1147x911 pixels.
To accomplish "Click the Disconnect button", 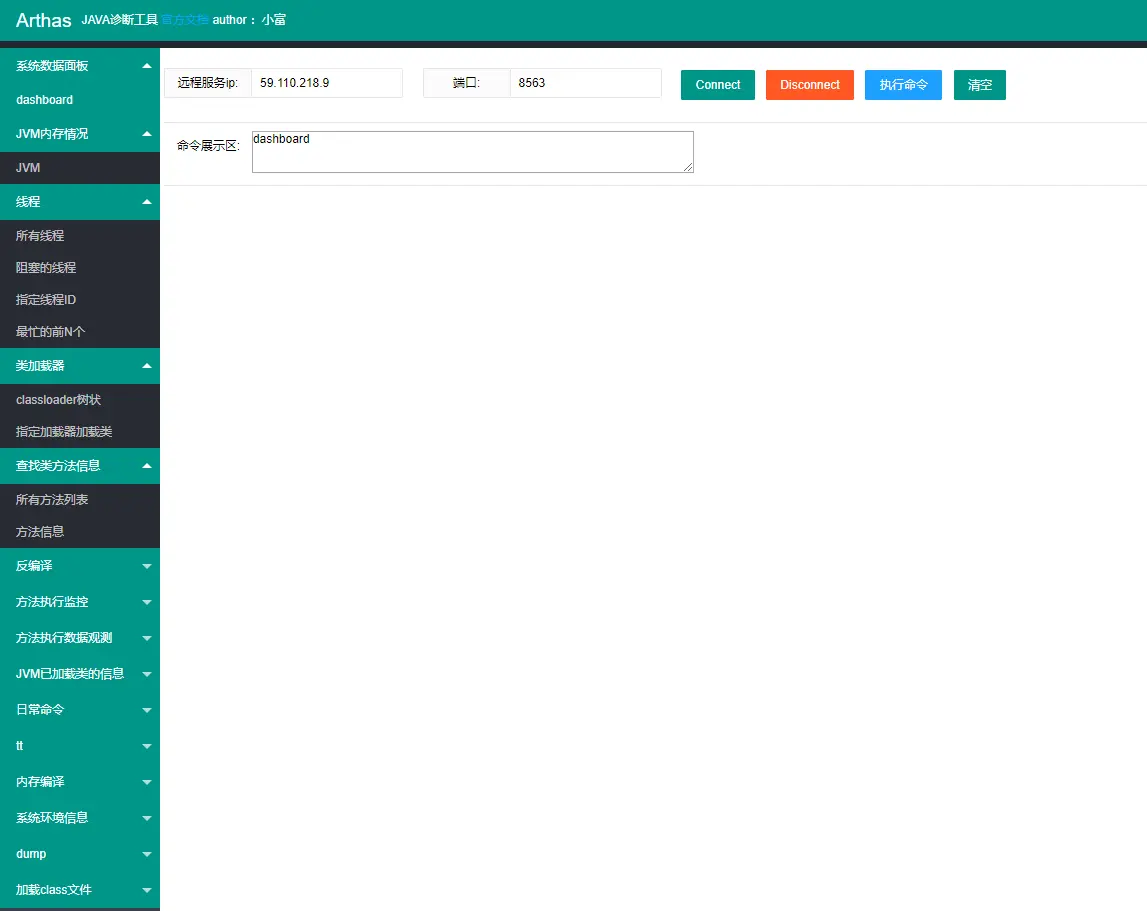I will point(810,85).
